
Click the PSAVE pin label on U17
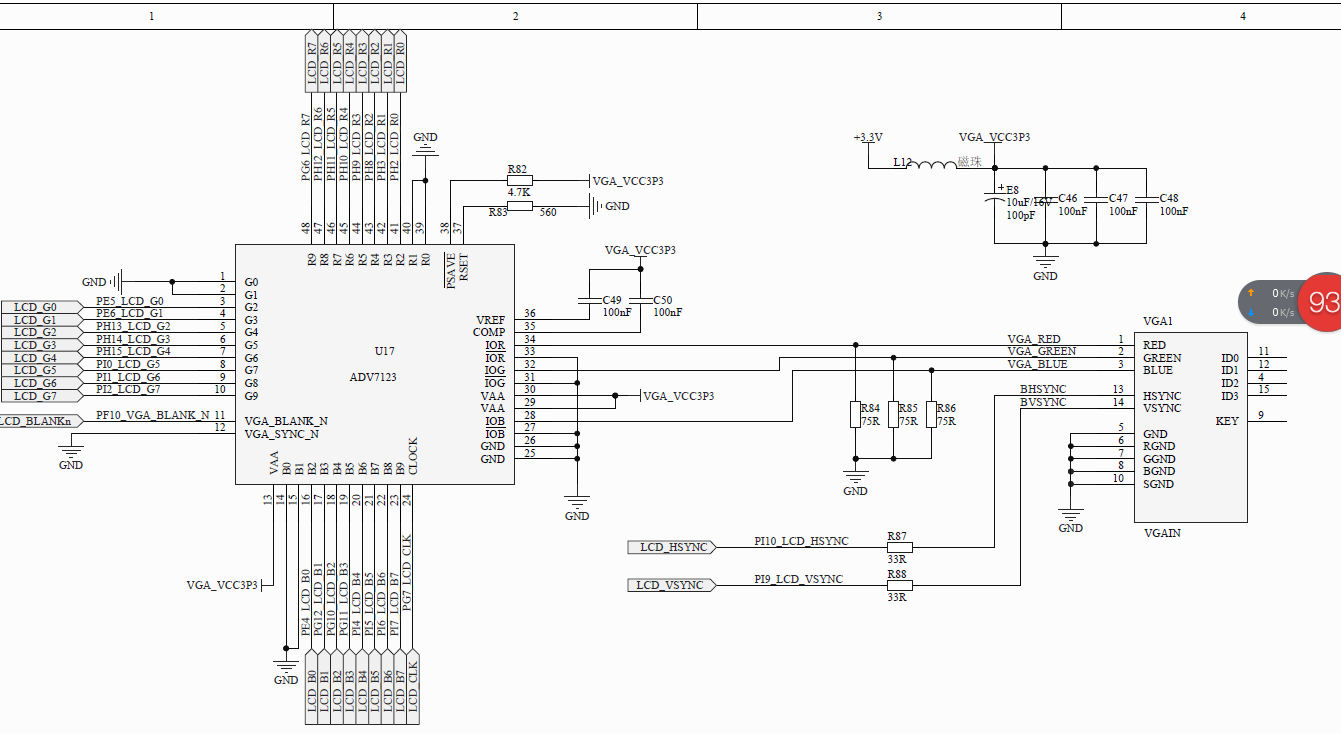click(451, 269)
